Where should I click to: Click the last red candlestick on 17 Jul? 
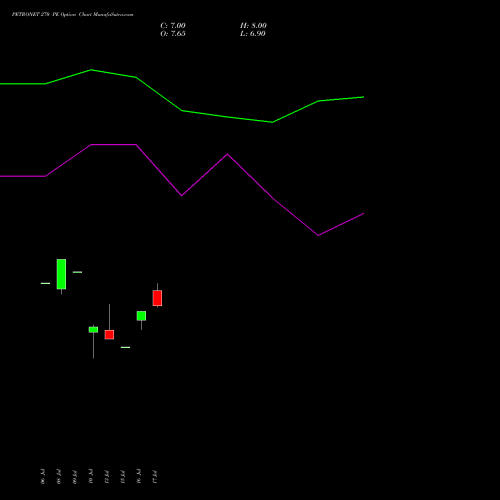click(x=157, y=298)
